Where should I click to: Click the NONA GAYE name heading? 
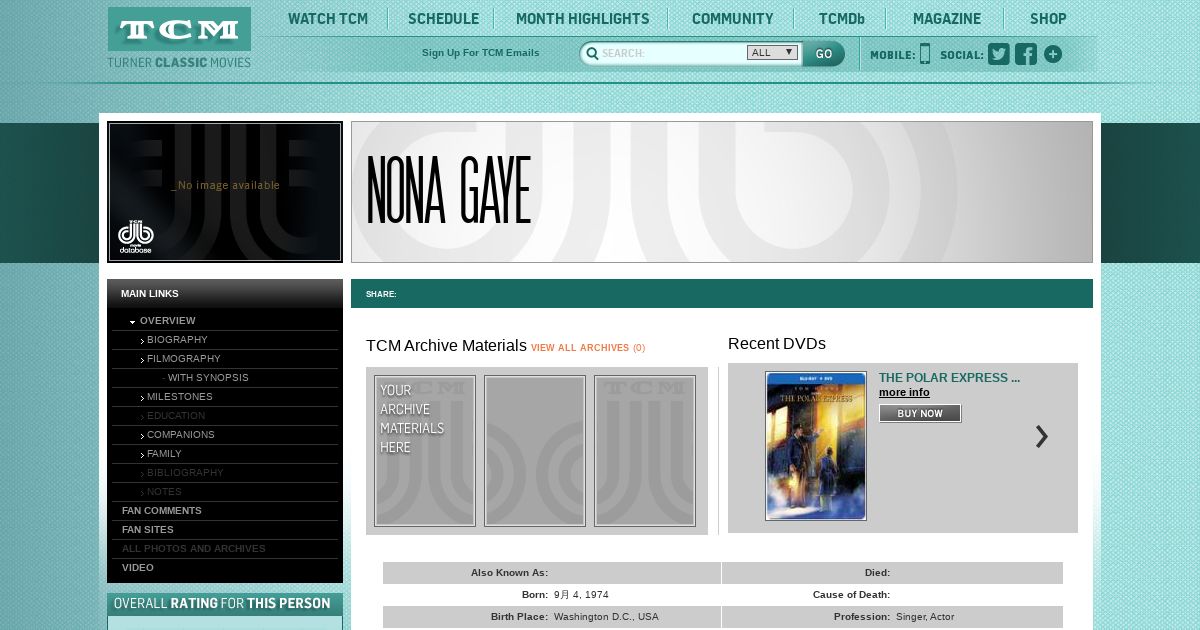[x=449, y=191]
